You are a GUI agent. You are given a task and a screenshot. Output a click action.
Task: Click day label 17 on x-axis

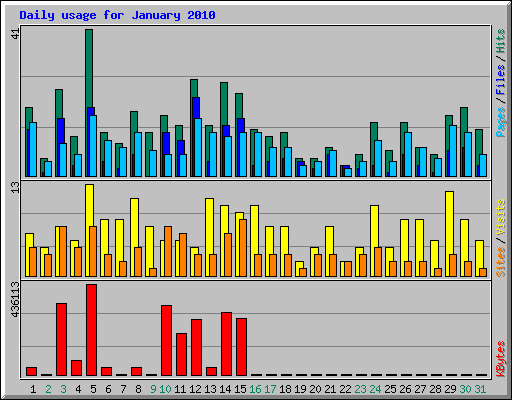pyautogui.click(x=270, y=389)
